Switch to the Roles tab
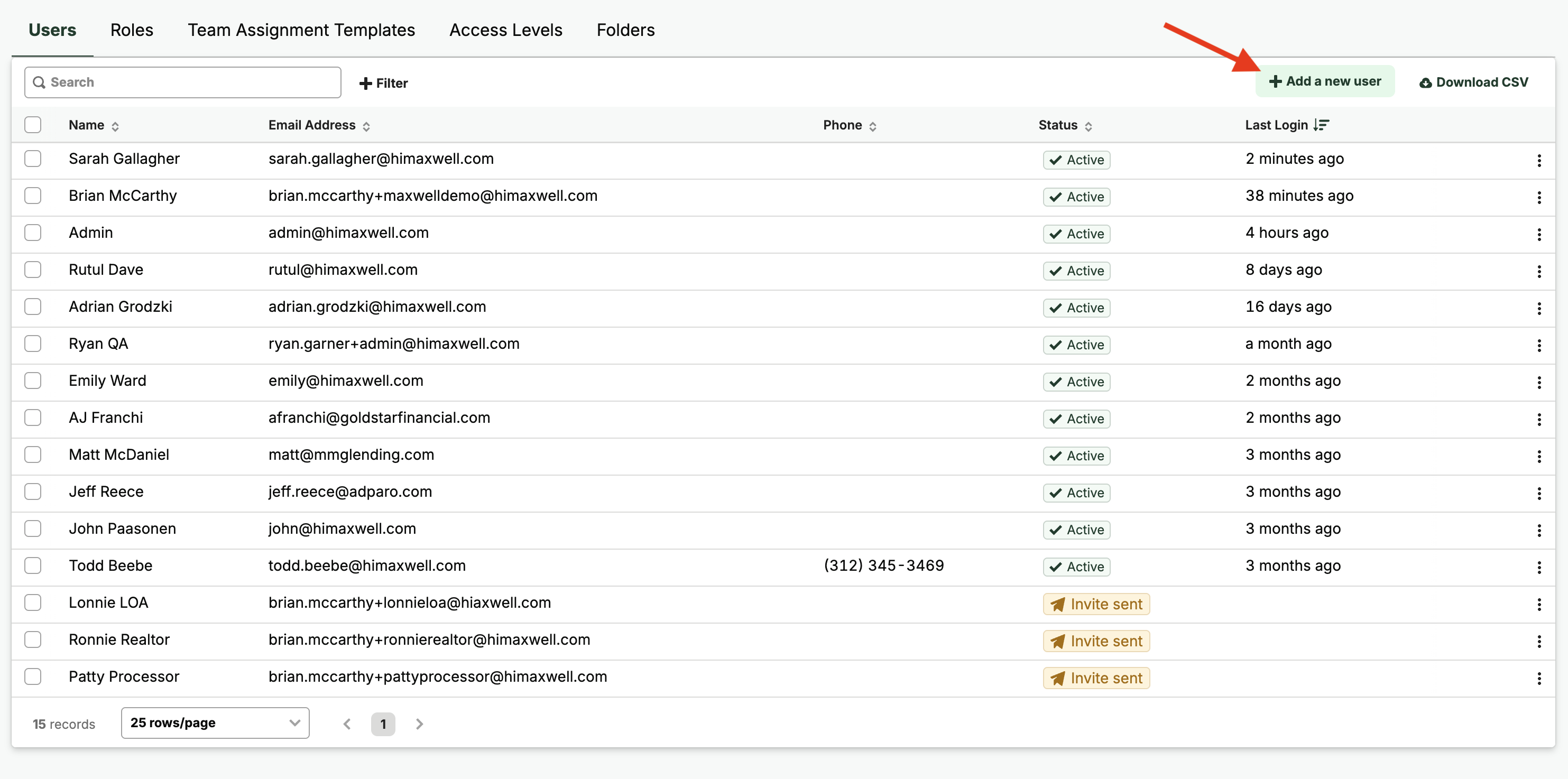 coord(132,30)
